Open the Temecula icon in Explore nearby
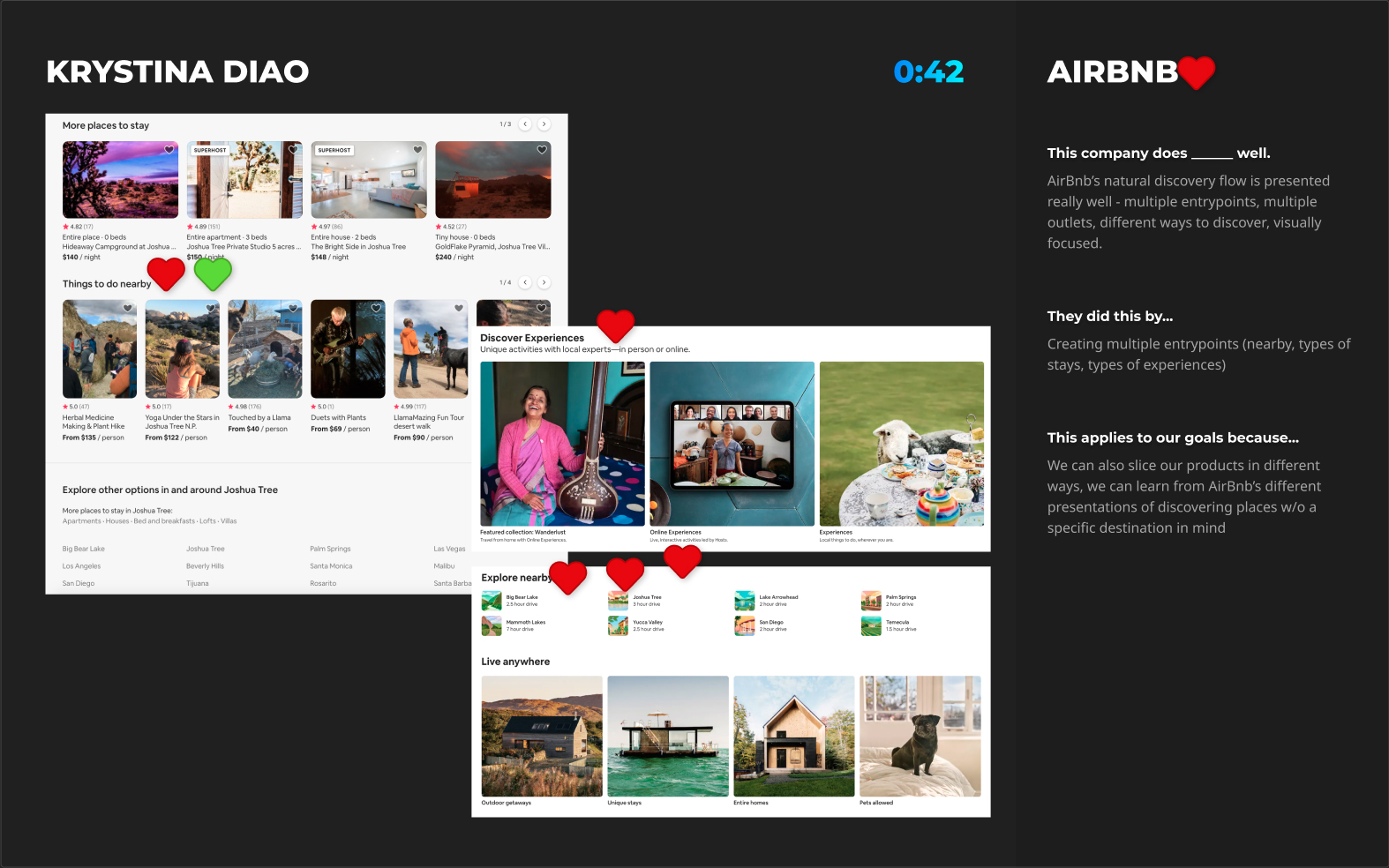1389x868 pixels. click(871, 625)
